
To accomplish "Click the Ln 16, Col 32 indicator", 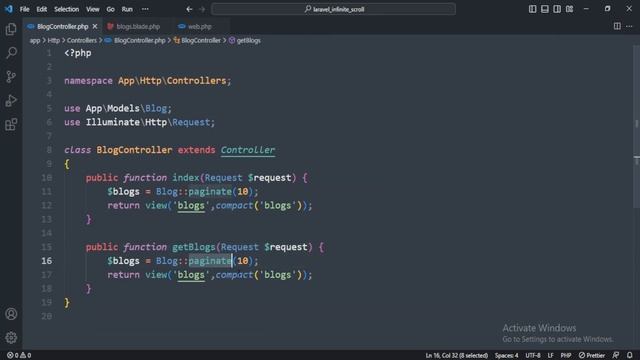I will pos(456,355).
